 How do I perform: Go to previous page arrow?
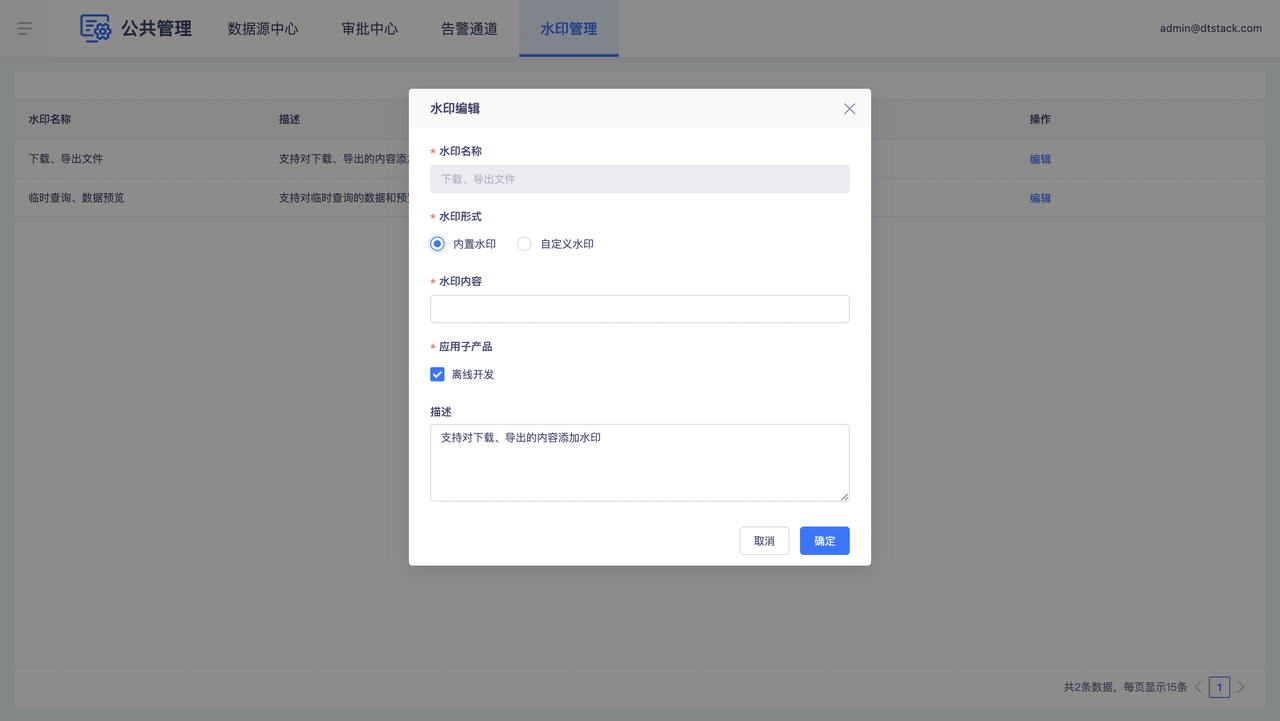(1198, 687)
